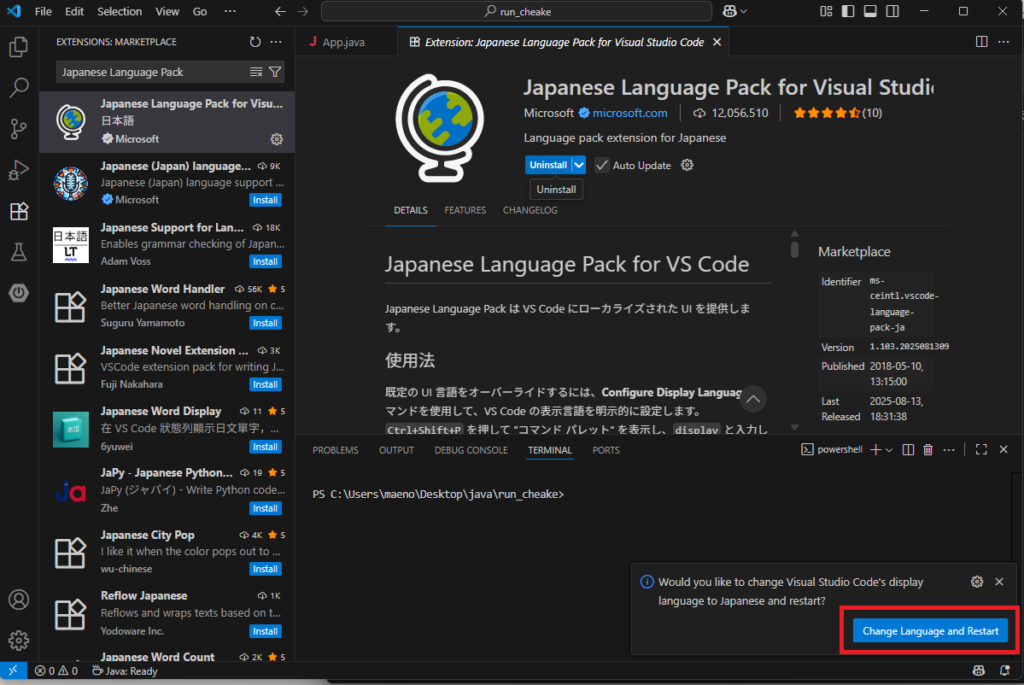1024x685 pixels.
Task: Refresh the extensions marketplace list
Action: (255, 42)
